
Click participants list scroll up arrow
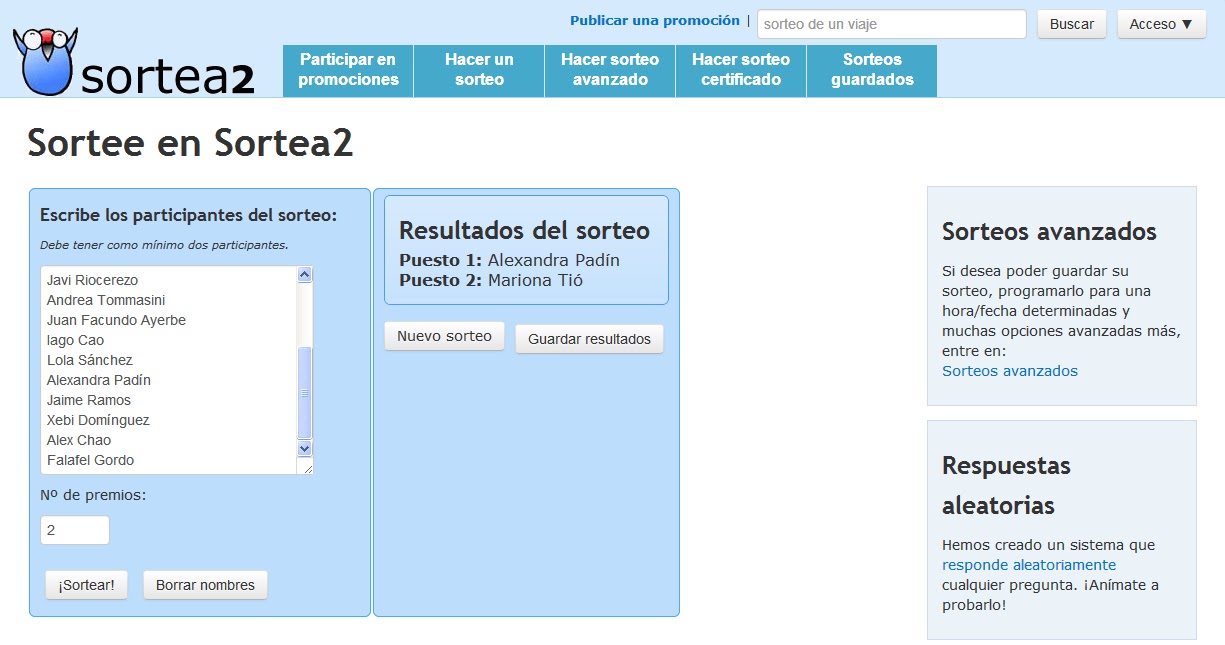(305, 275)
